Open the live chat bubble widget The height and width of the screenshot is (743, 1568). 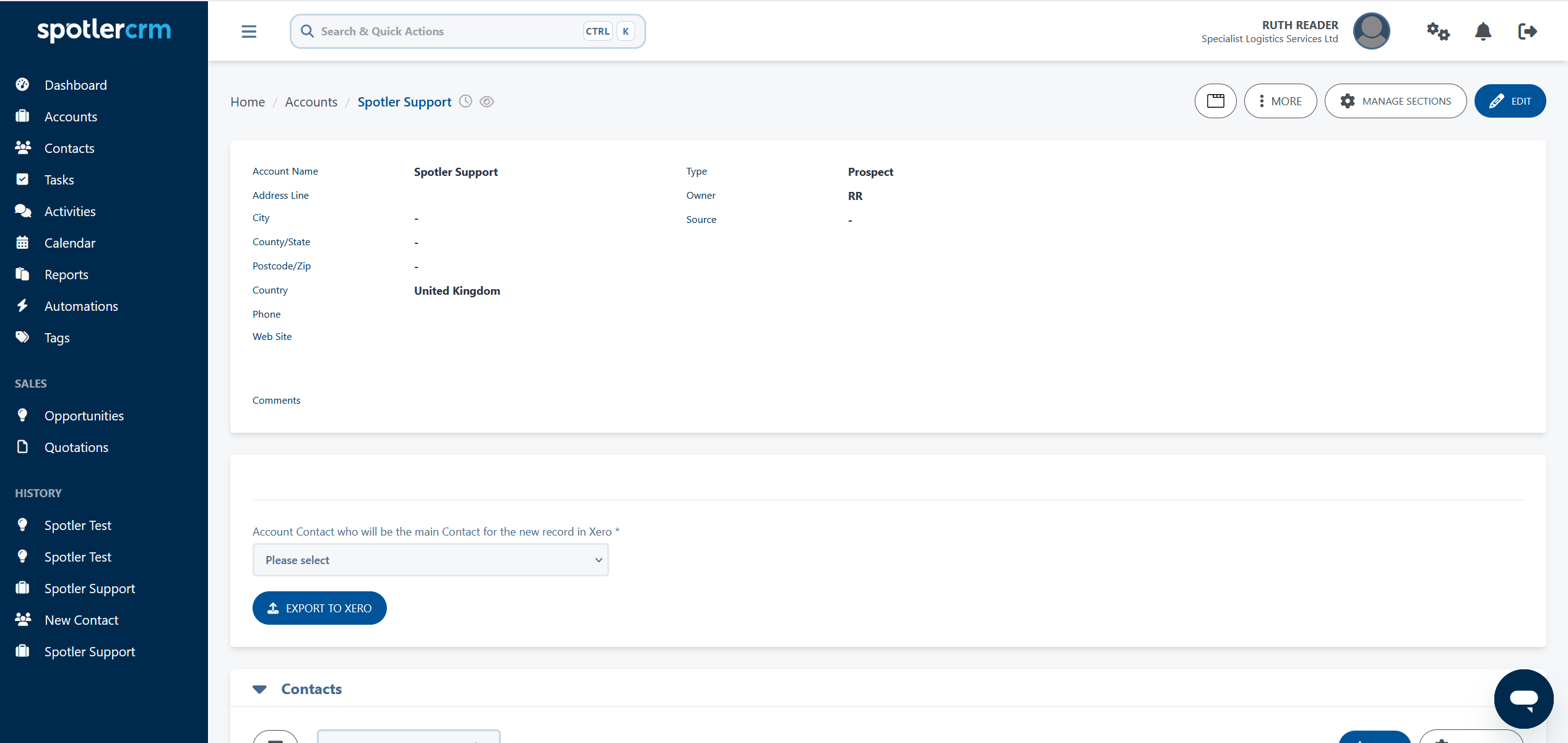coord(1523,698)
